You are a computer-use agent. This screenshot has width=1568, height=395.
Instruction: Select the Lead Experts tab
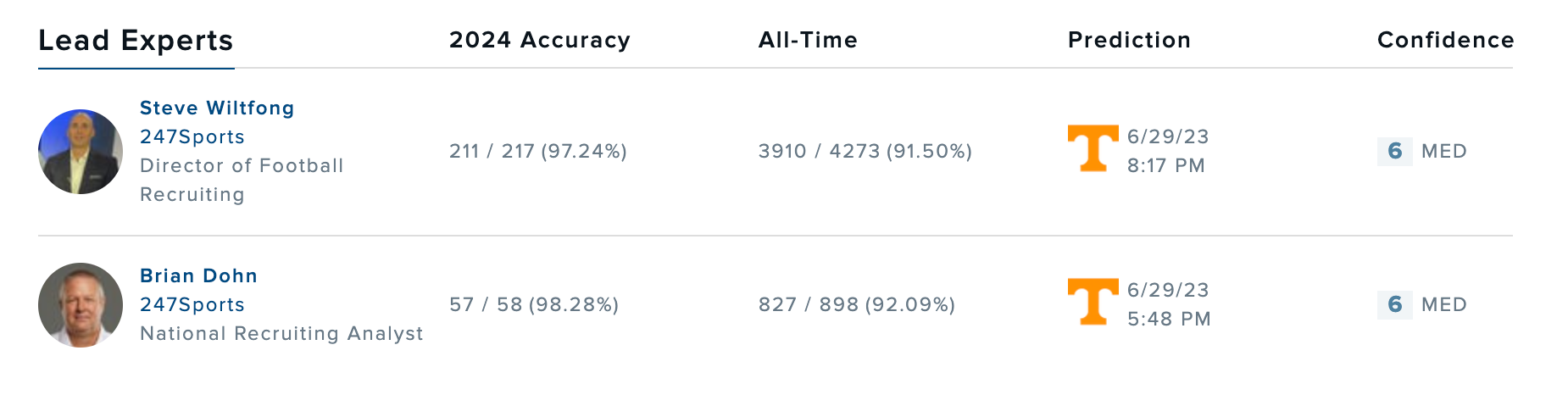pos(136,41)
